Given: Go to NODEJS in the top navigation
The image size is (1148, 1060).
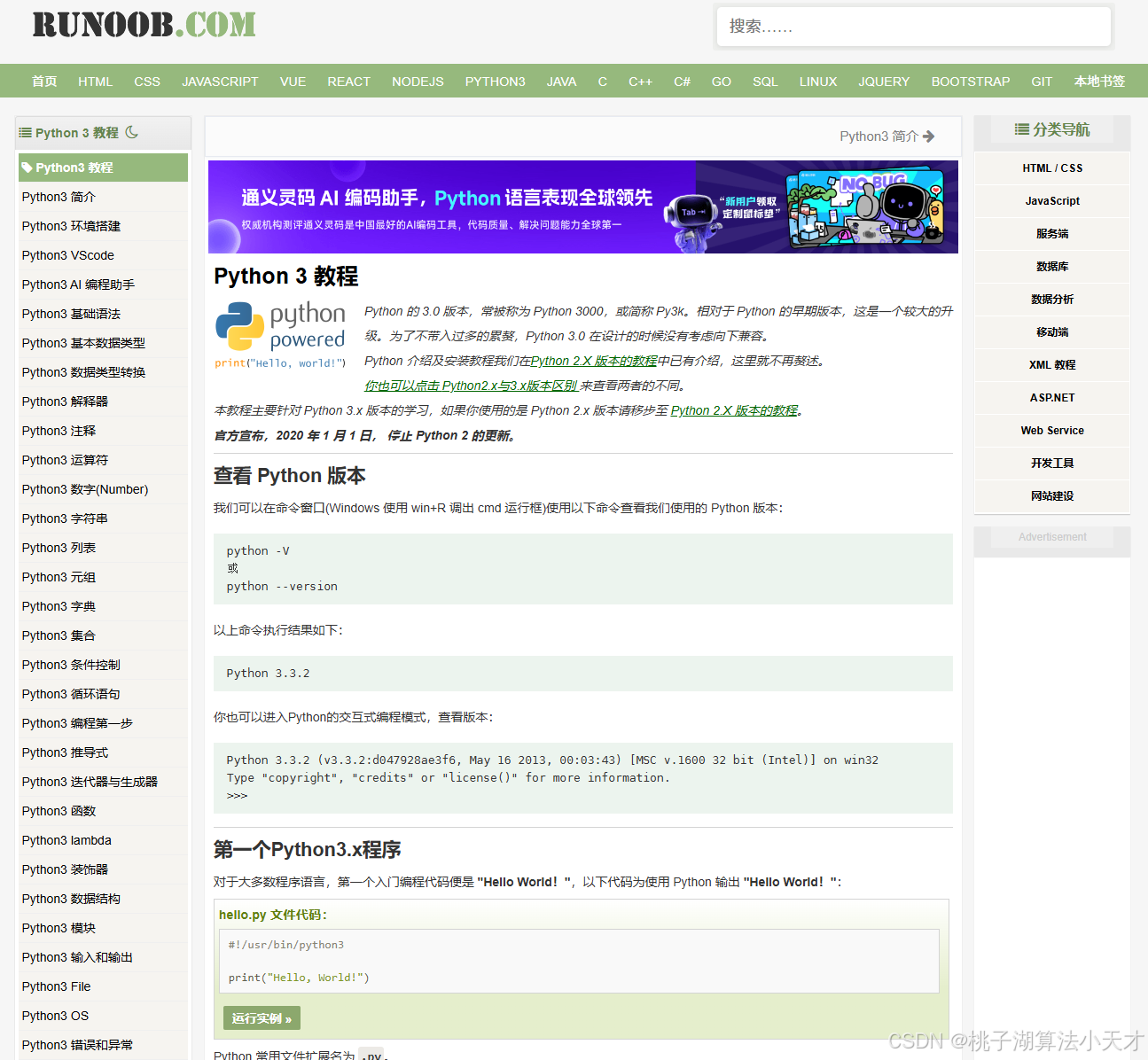Looking at the screenshot, I should (418, 81).
